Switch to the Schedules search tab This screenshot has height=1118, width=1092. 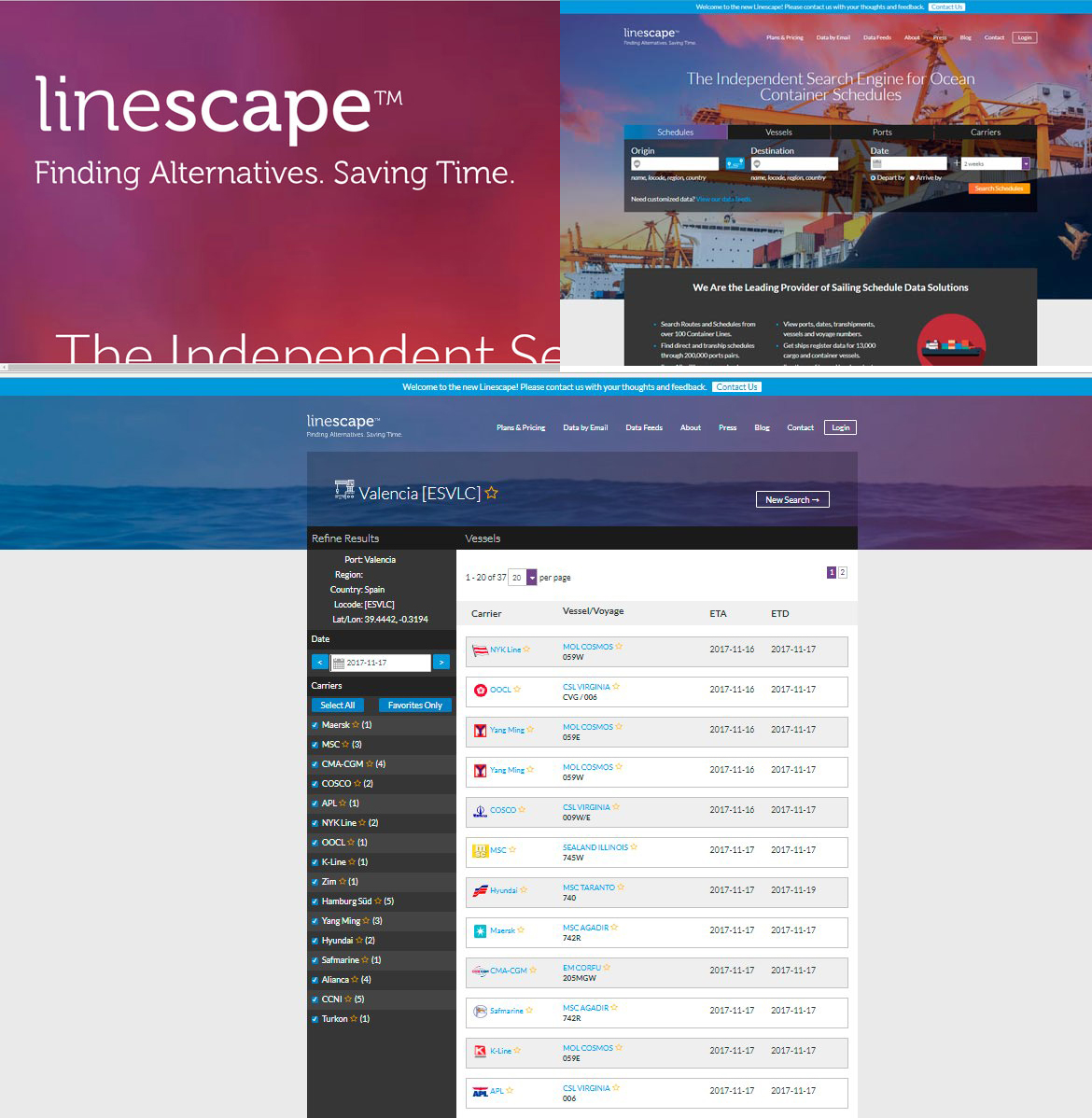(676, 132)
